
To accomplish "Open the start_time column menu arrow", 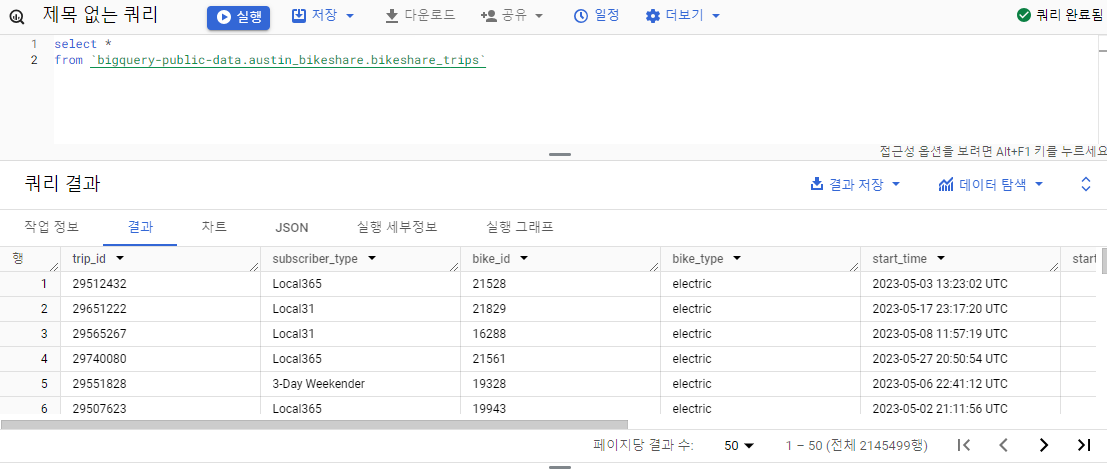I will click(940, 259).
